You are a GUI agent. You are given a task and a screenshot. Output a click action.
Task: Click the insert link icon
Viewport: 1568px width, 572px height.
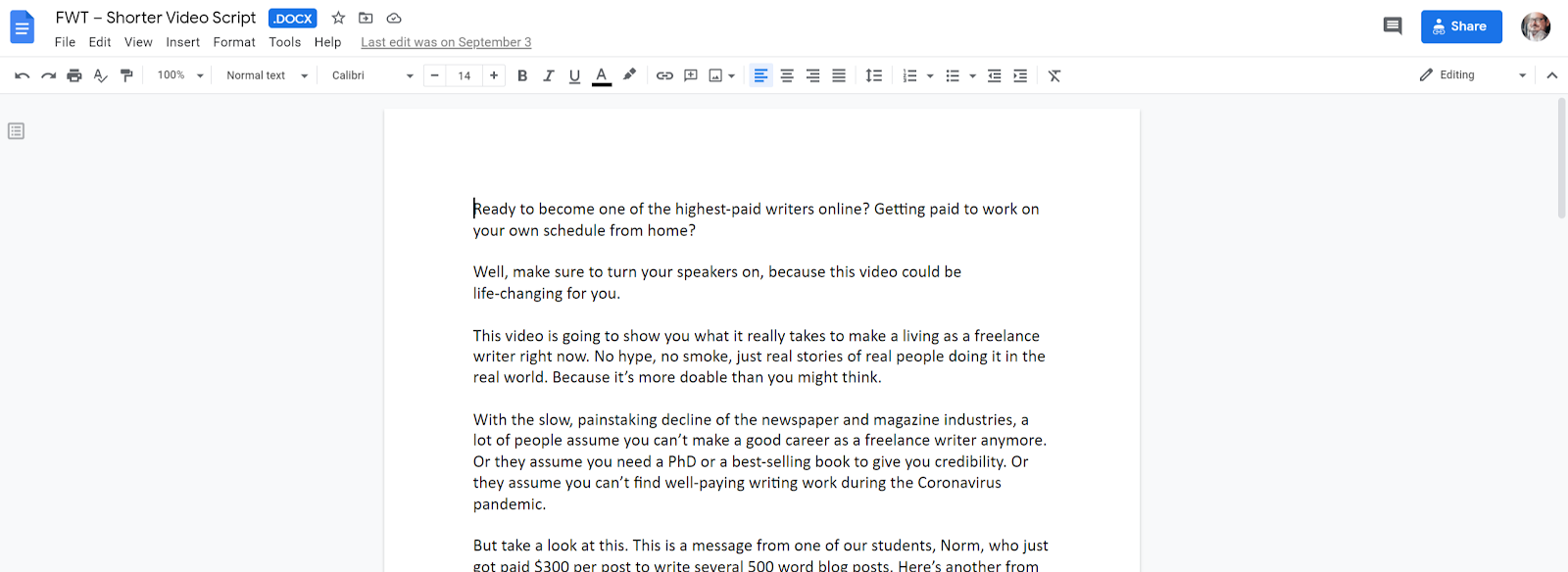point(664,75)
